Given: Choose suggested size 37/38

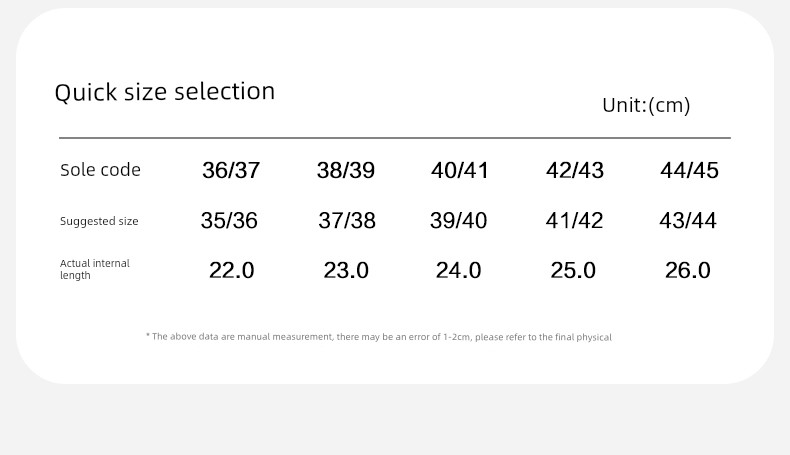Looking at the screenshot, I should pos(347,221).
